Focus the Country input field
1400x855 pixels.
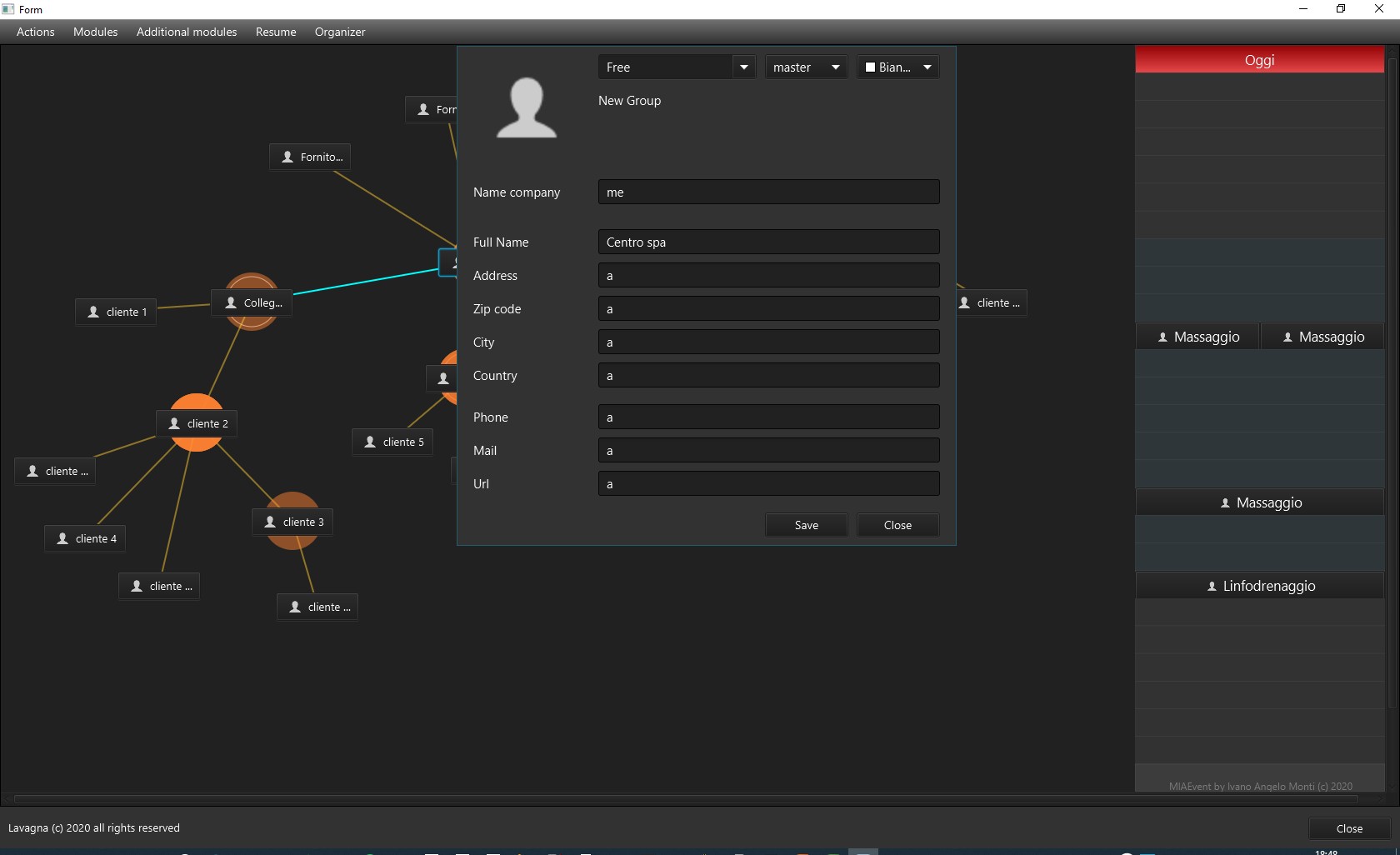pos(769,375)
